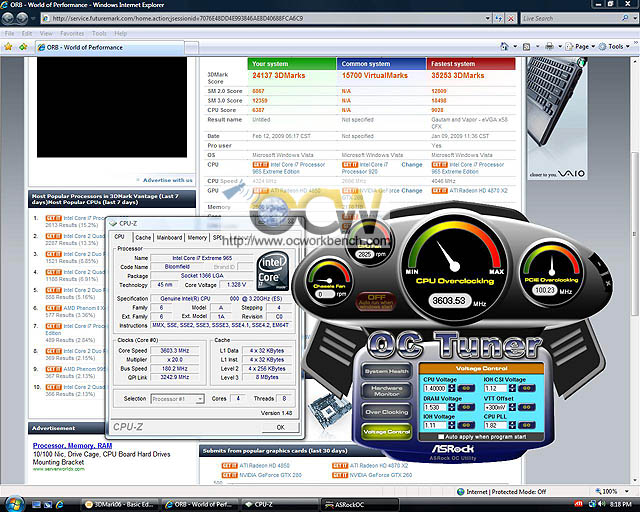Screen dimensions: 640x512
Task: Click the IE Forward navigation arrow
Action: (22, 18)
